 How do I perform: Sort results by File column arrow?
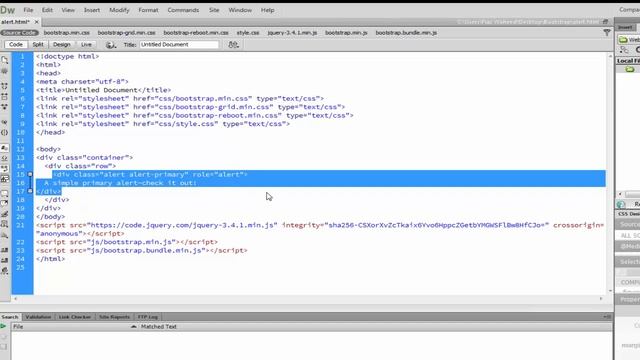[133, 327]
